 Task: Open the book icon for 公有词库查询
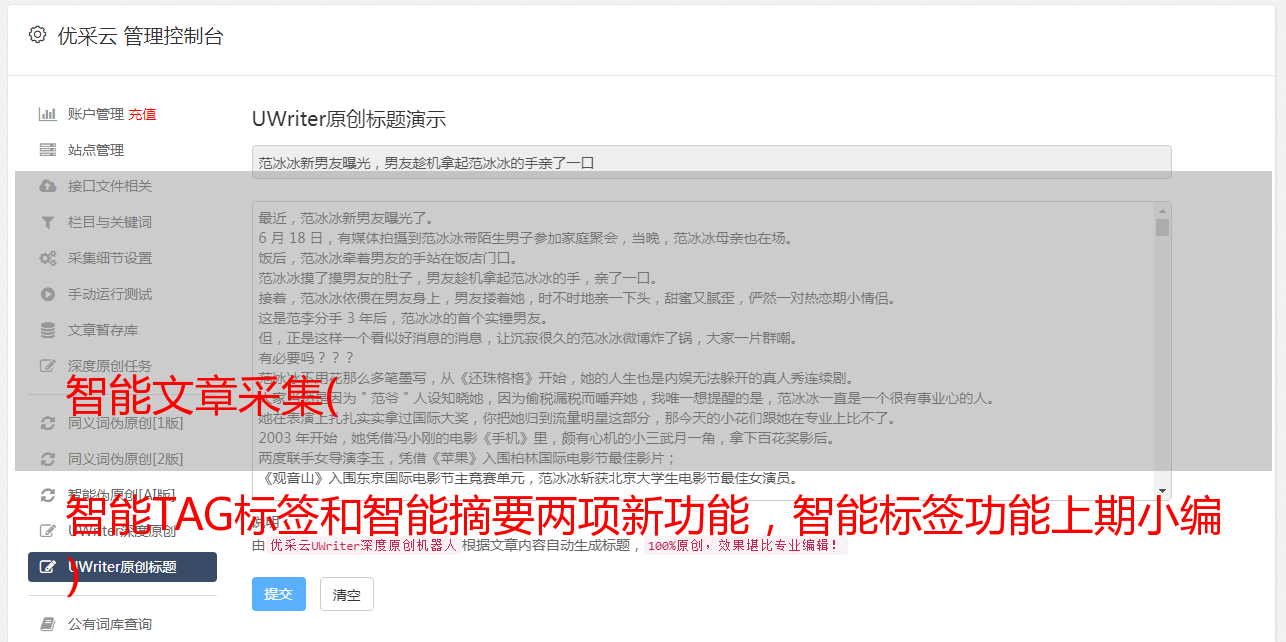[47, 624]
